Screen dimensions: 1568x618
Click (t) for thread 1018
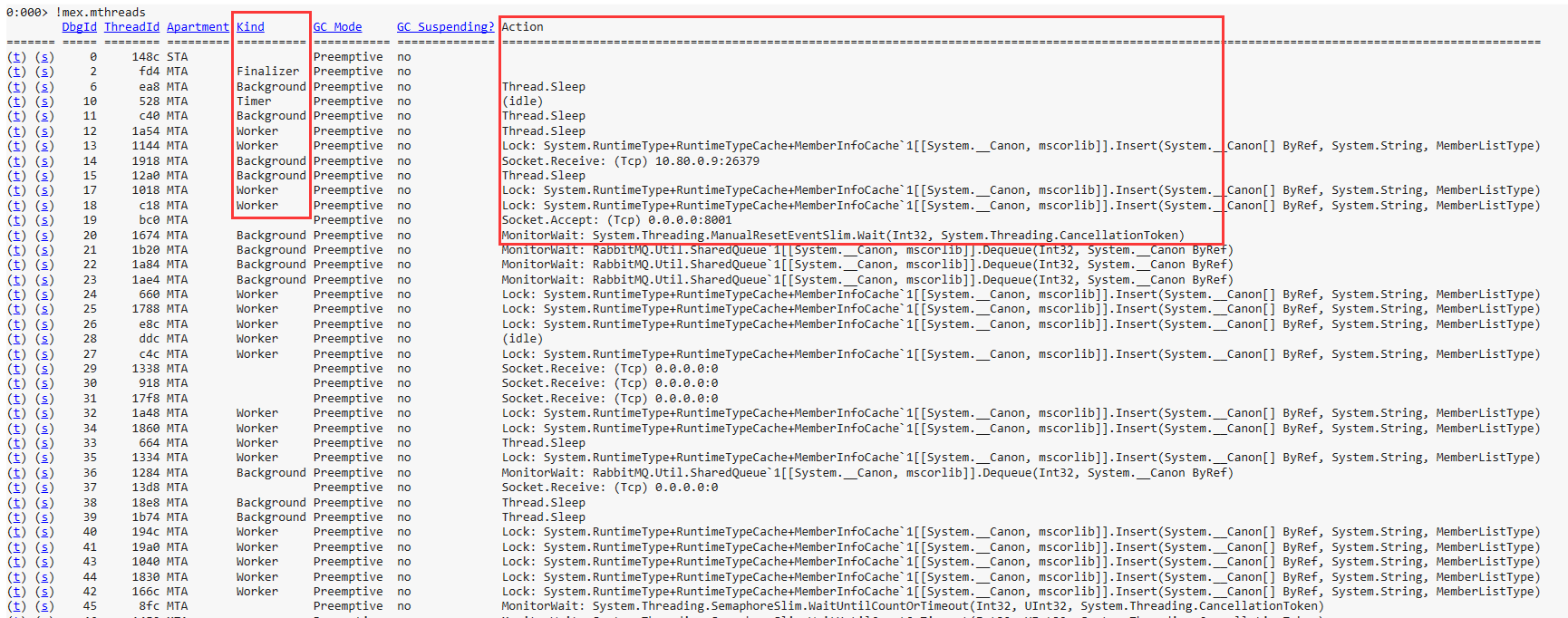(x=16, y=190)
